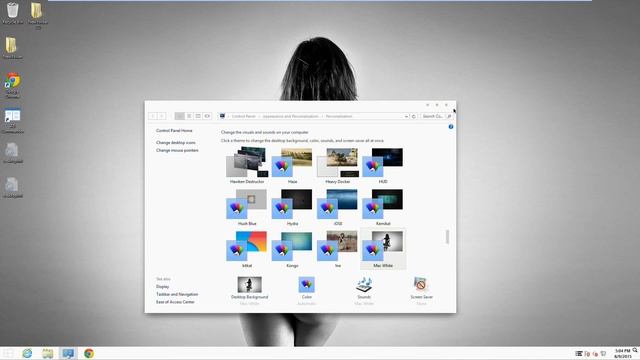Apply the Hydra theme
640x360 pixels.
(x=292, y=207)
